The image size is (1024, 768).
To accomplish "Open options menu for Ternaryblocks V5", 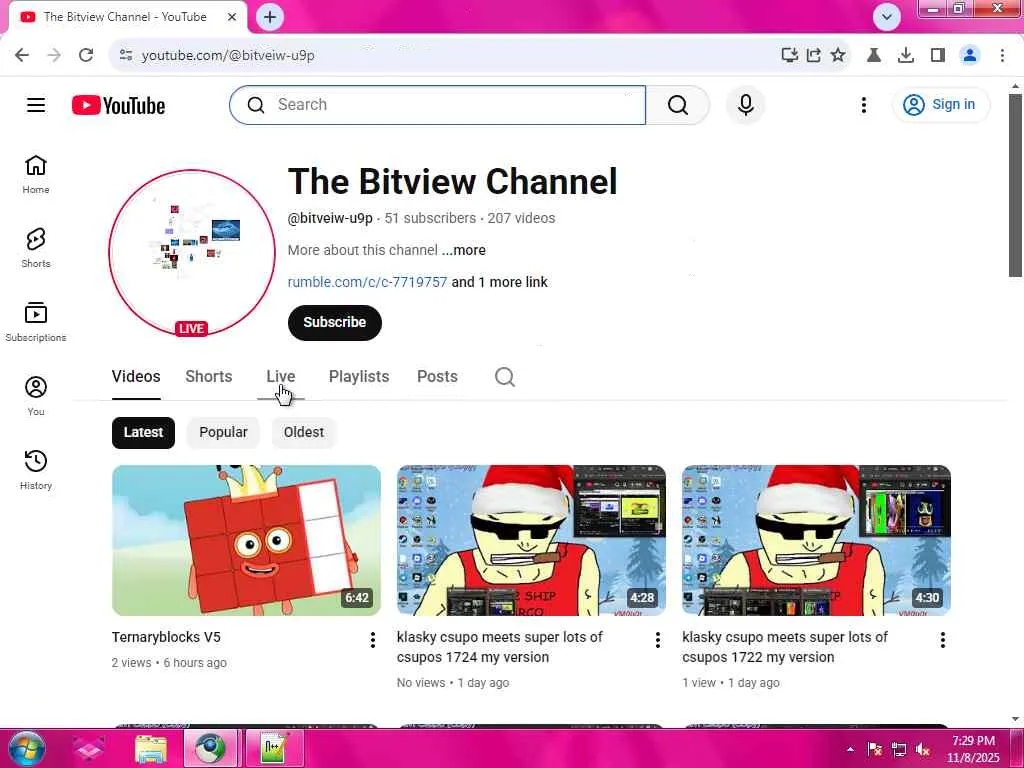I will tap(373, 640).
